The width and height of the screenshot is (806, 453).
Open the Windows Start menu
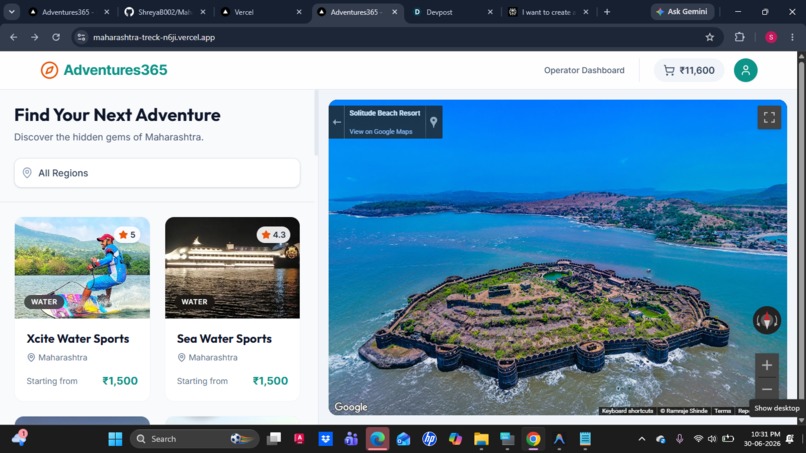pos(115,439)
